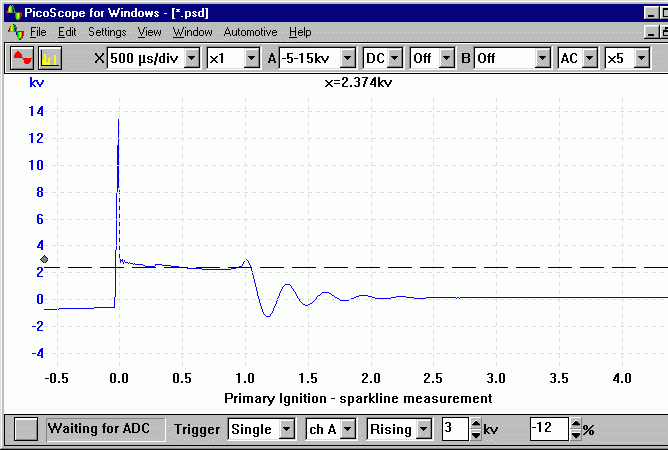
Task: Open the spectrum analyzer view icon
Action: [50, 58]
